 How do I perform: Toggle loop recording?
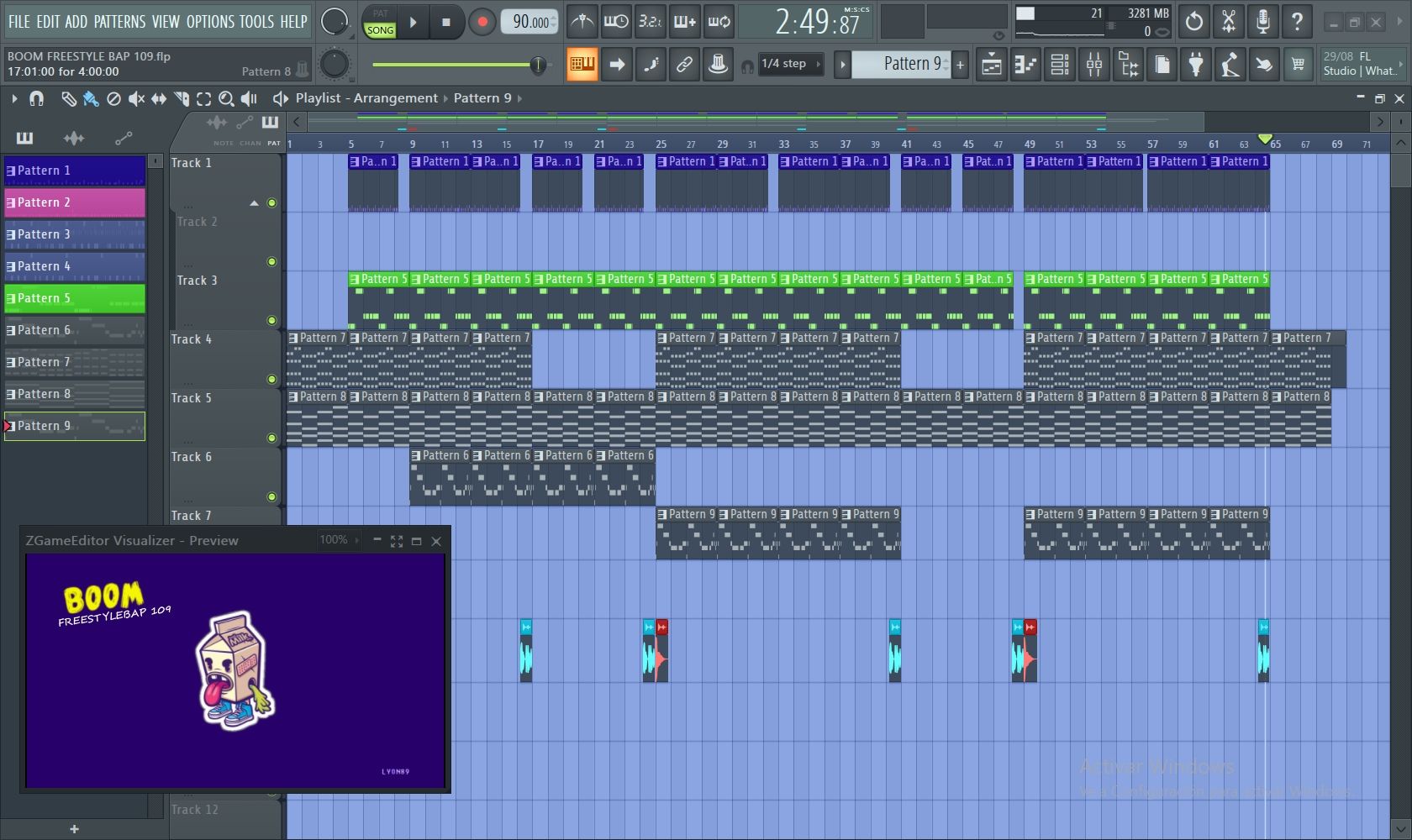pyautogui.click(x=719, y=22)
